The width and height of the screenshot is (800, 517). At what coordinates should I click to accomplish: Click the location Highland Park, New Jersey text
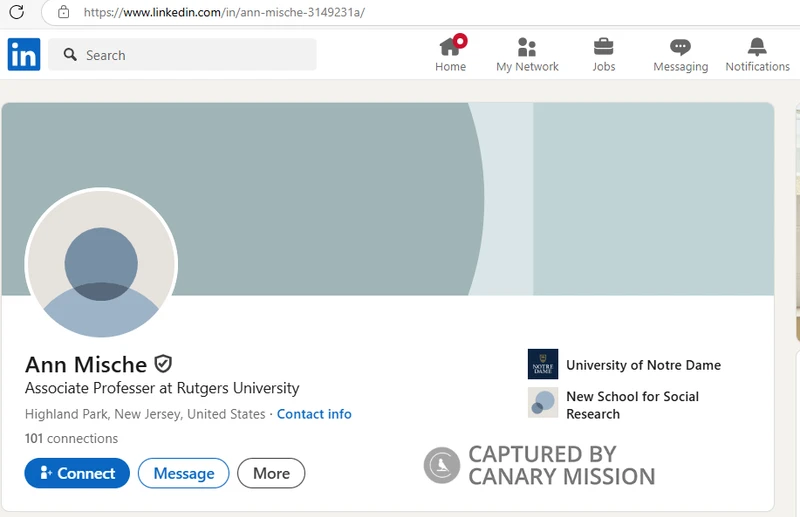click(x=145, y=414)
